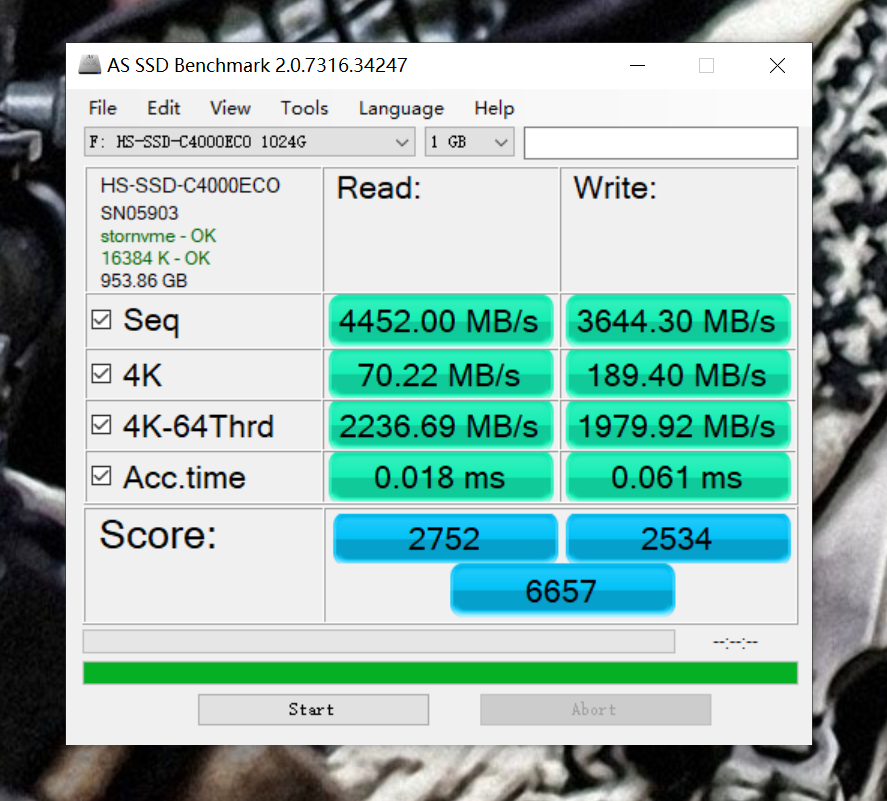The height and width of the screenshot is (801, 887).
Task: Minimize the AS SSD Benchmark window
Action: [x=638, y=66]
